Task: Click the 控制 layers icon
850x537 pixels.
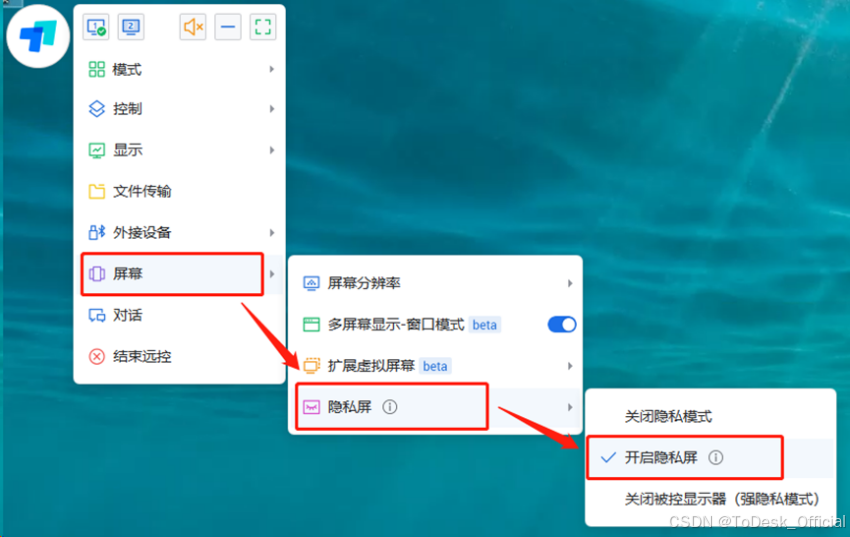Action: [x=96, y=109]
